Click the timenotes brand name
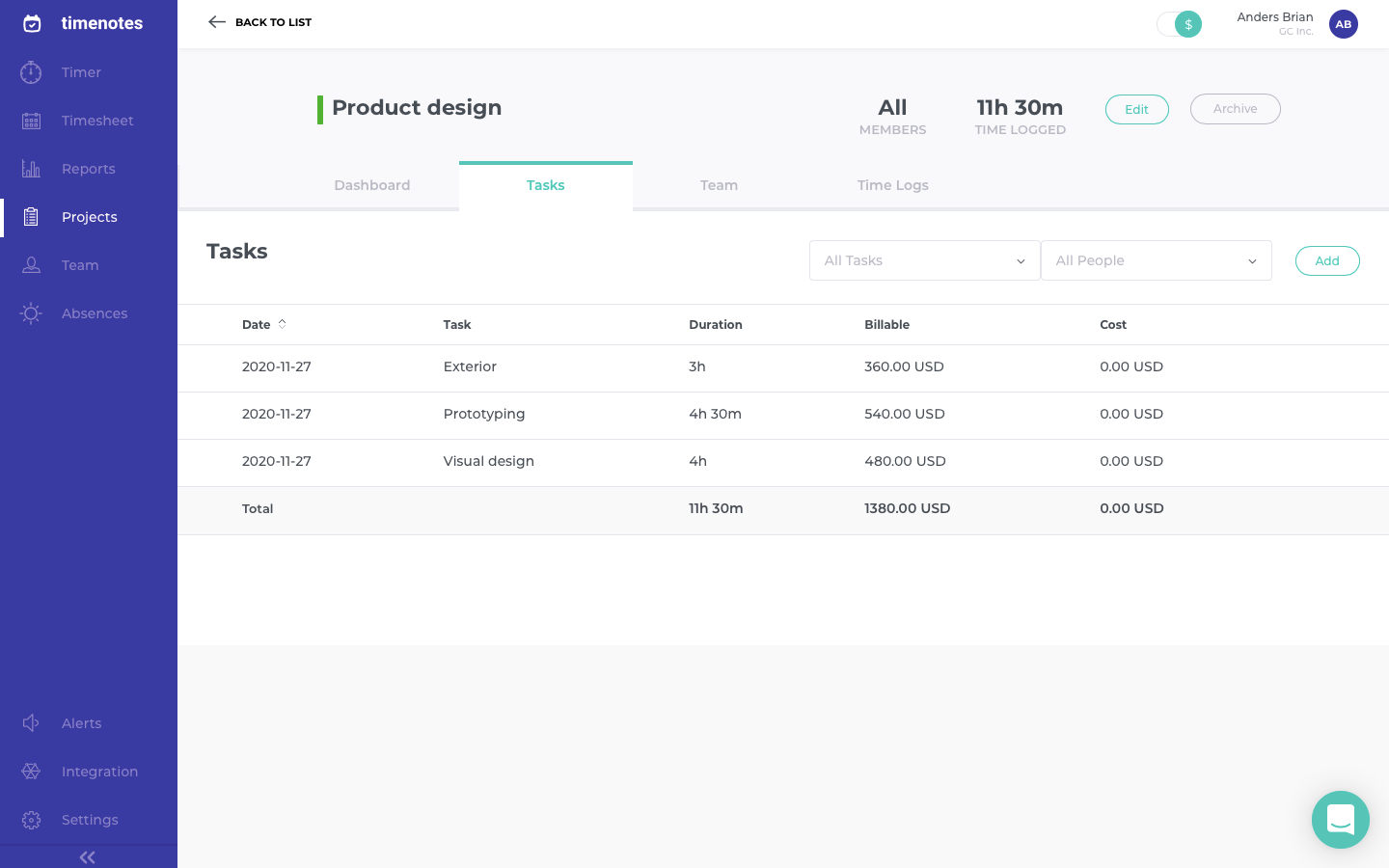This screenshot has width=1389, height=868. pos(102,23)
